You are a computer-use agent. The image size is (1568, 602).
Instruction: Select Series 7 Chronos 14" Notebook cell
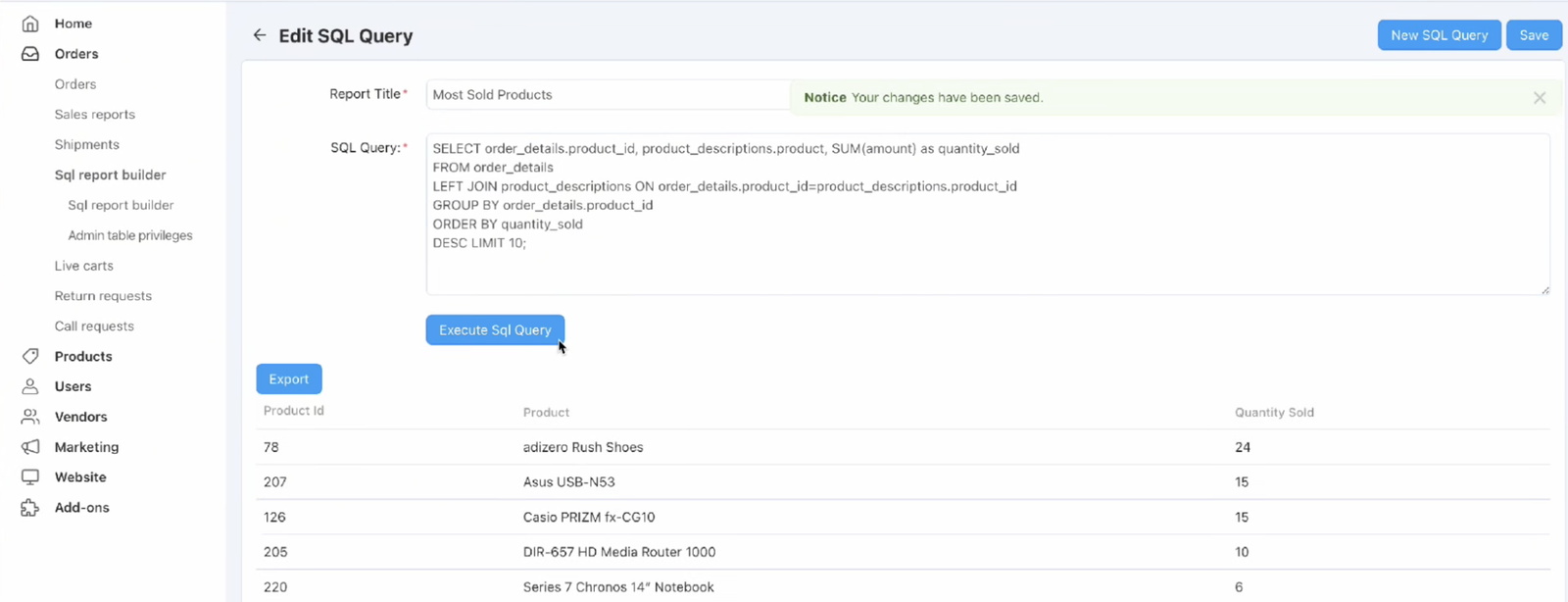pos(618,587)
